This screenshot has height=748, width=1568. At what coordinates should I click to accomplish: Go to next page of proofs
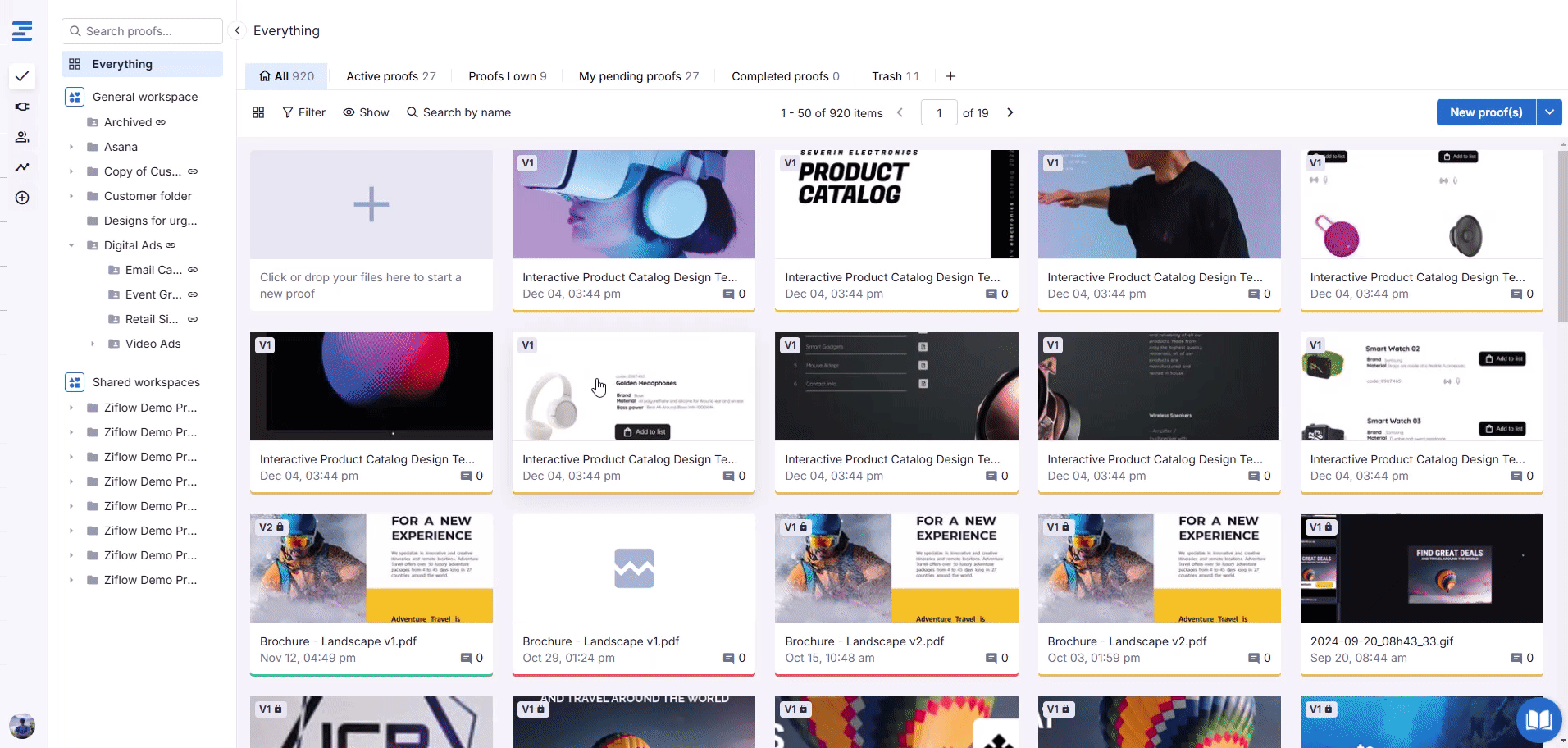click(x=1010, y=112)
